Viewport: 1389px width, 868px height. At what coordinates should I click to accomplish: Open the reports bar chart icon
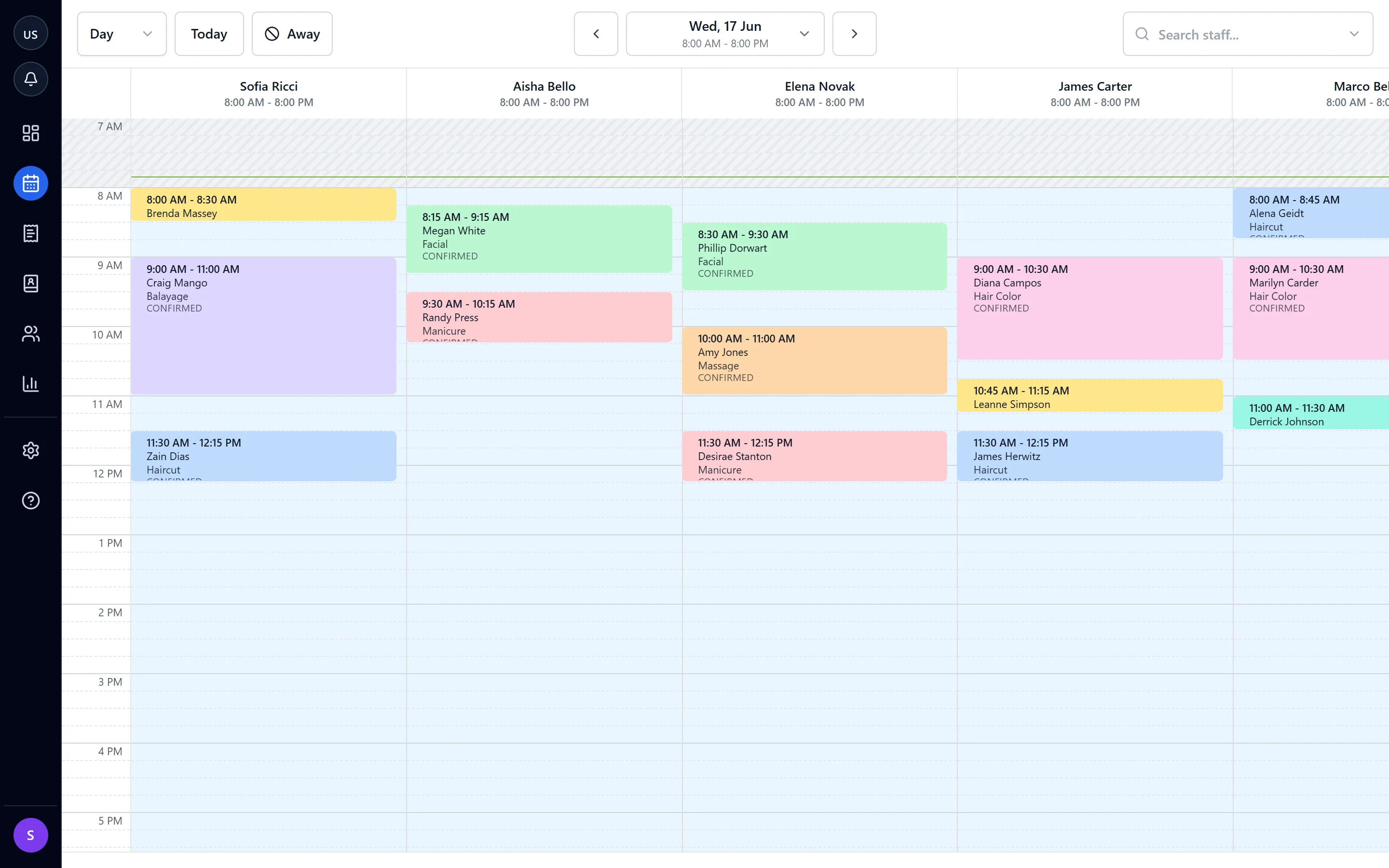pos(30,383)
